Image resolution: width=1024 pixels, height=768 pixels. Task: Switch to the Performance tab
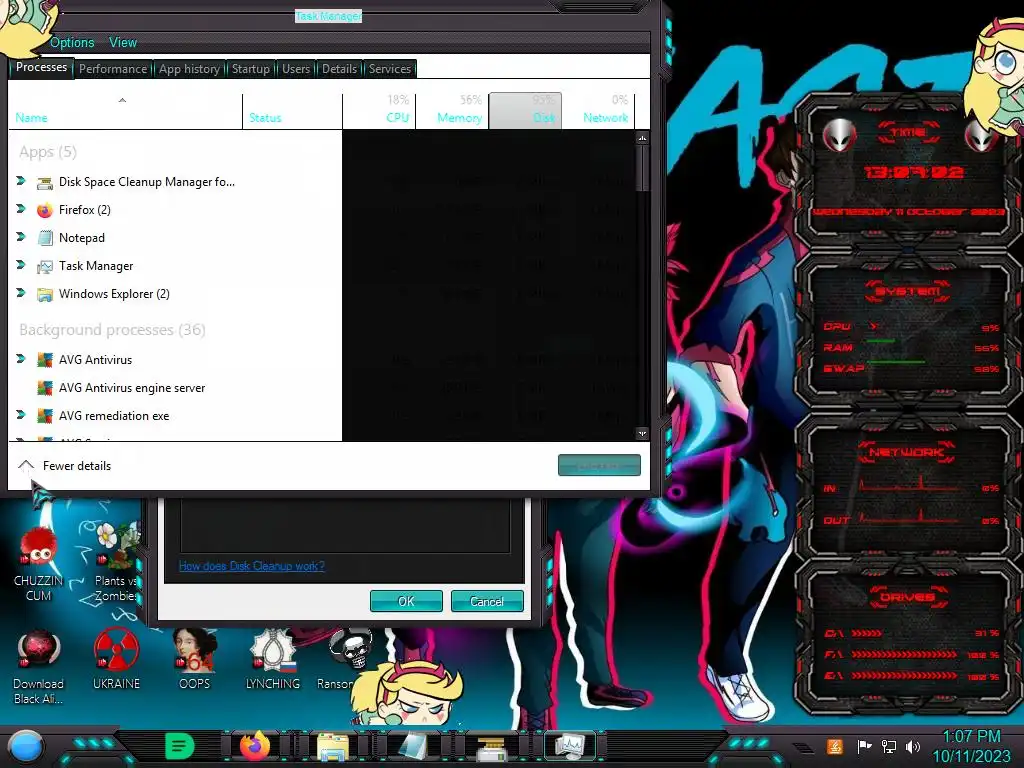[113, 69]
